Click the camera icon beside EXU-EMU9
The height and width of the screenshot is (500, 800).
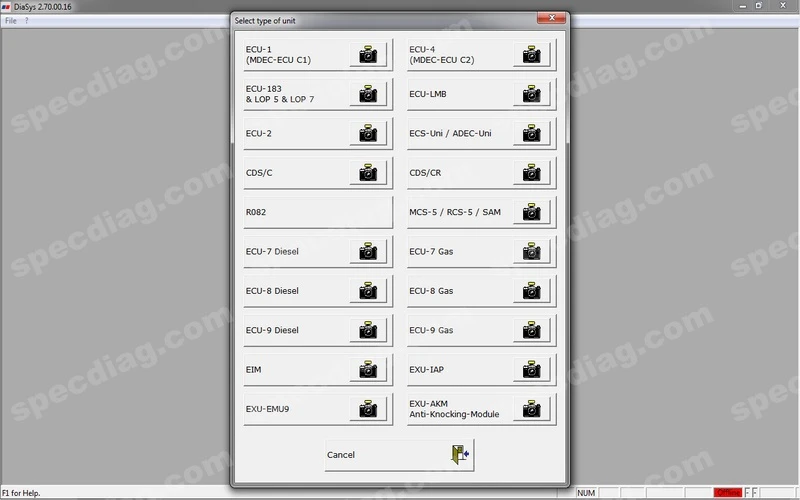(368, 409)
